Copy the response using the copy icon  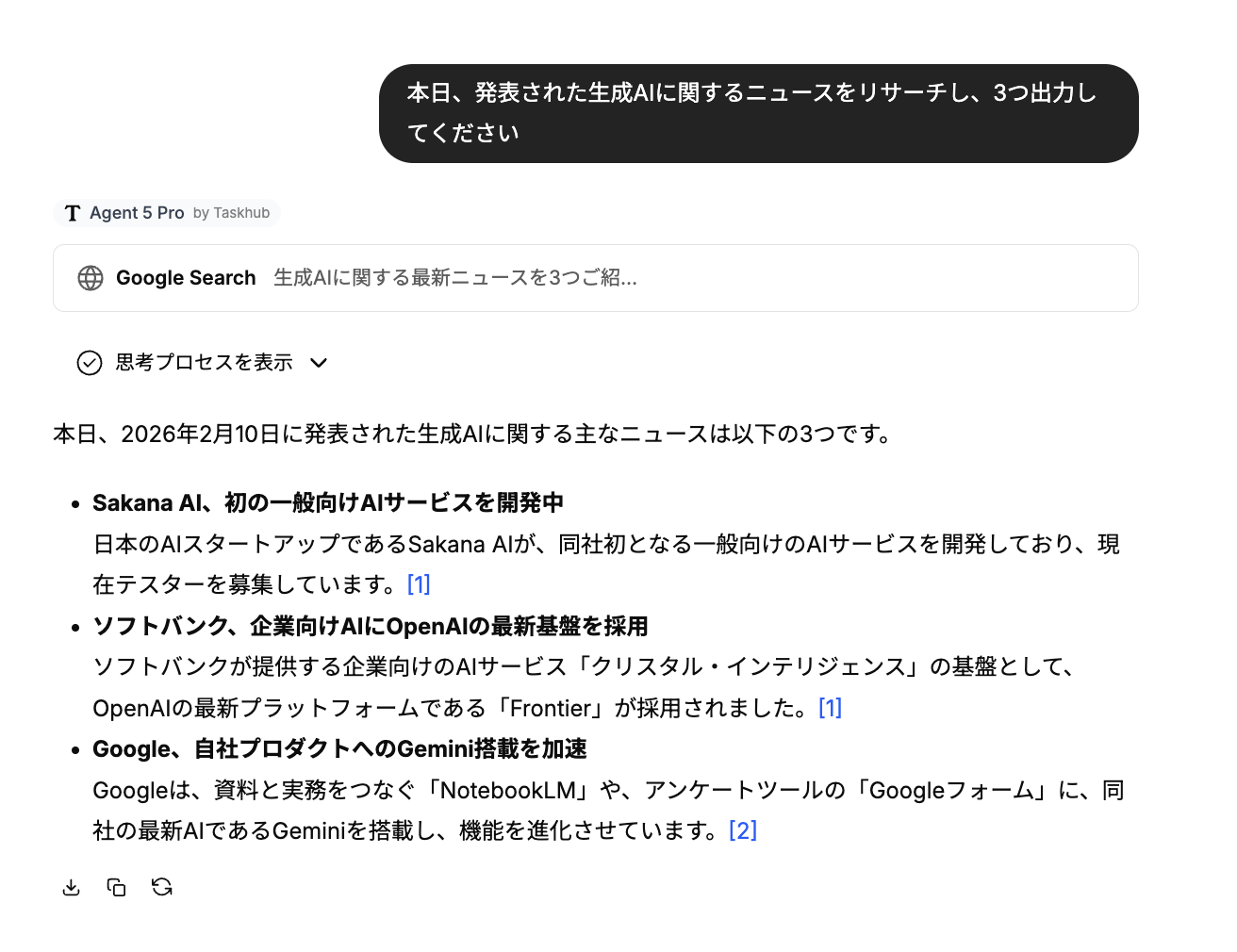(117, 887)
